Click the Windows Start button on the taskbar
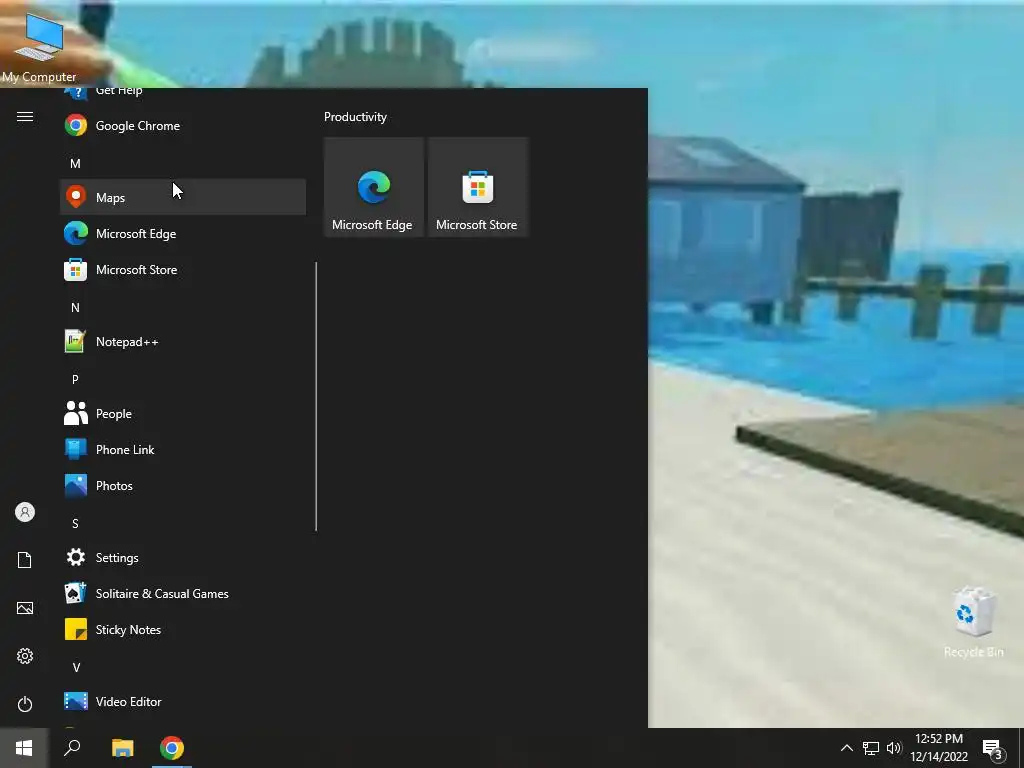 click(x=24, y=748)
